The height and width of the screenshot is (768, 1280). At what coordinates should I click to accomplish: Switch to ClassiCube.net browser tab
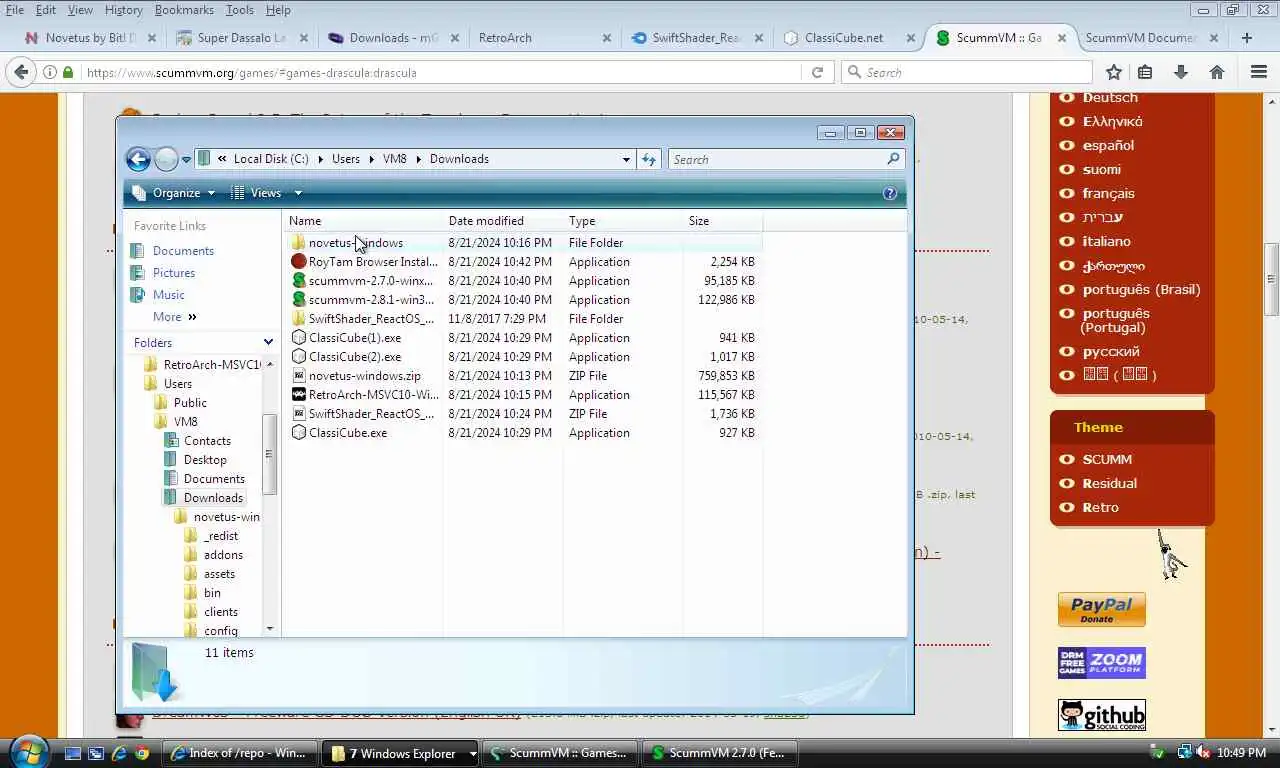coord(849,38)
